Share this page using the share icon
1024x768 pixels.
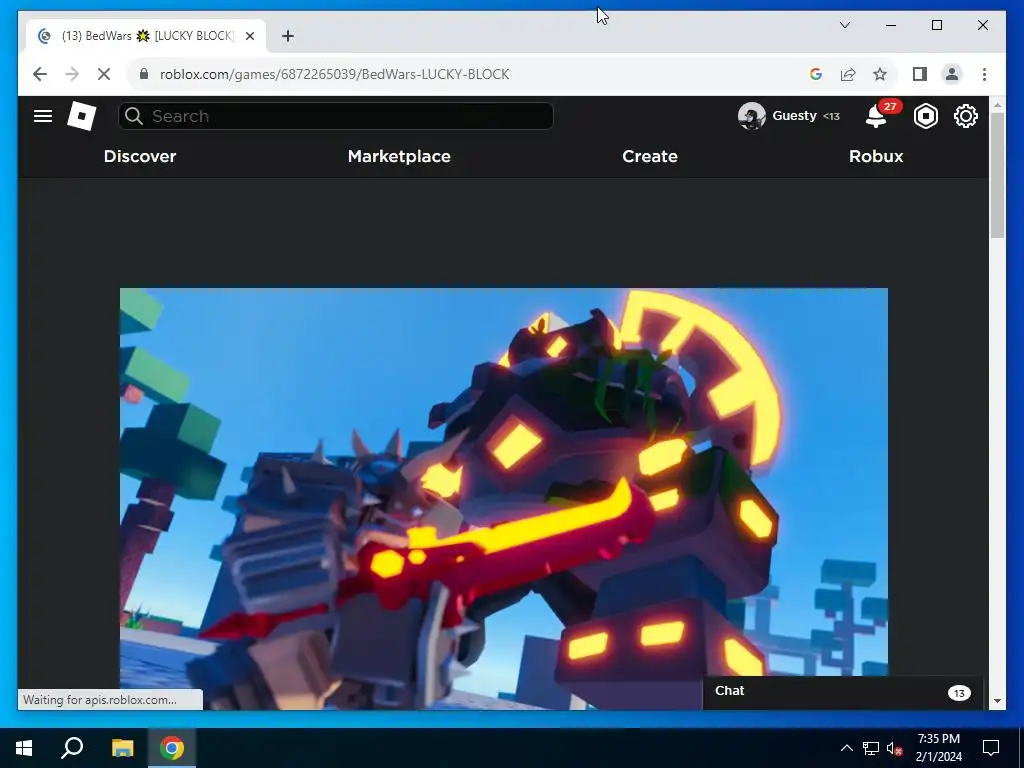coord(848,74)
